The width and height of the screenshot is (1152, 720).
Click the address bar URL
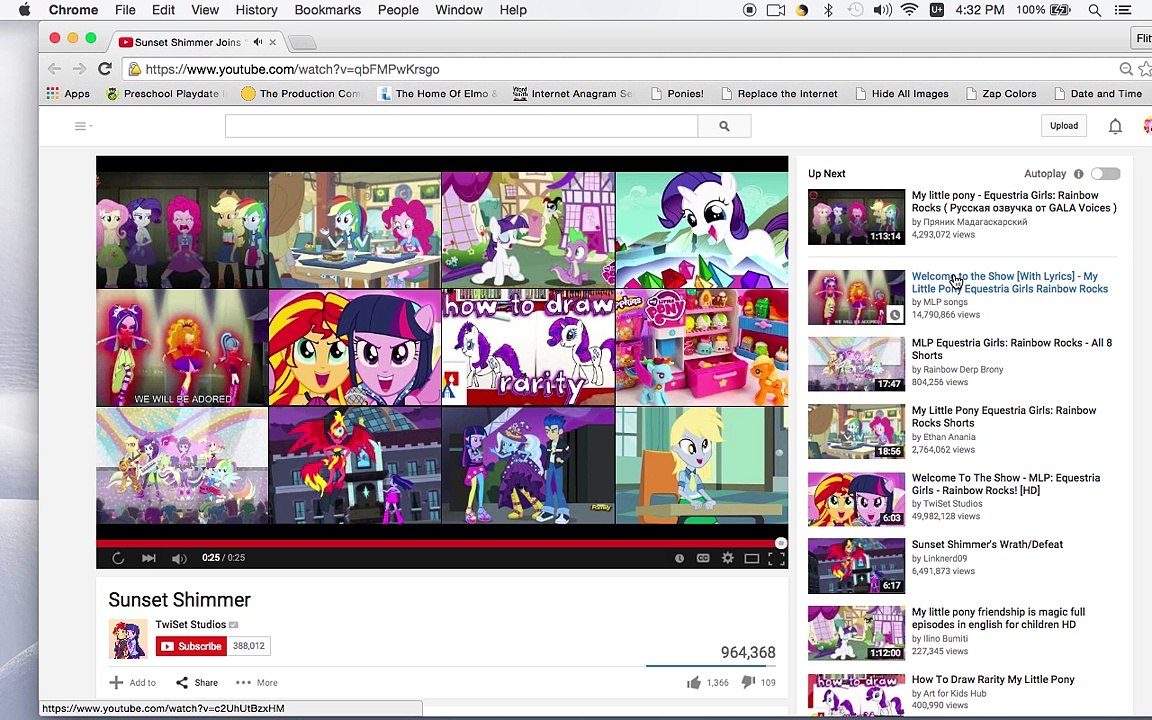pyautogui.click(x=292, y=69)
